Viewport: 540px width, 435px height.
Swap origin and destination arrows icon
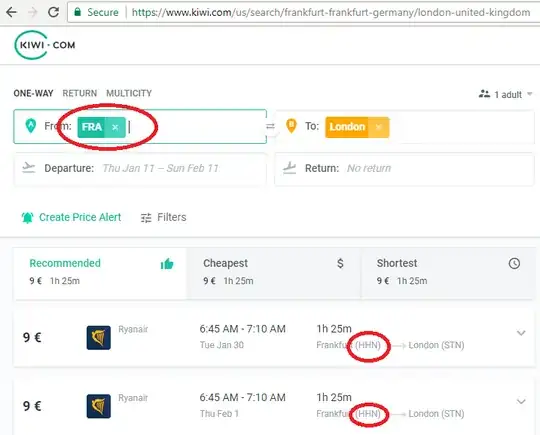[x=270, y=126]
